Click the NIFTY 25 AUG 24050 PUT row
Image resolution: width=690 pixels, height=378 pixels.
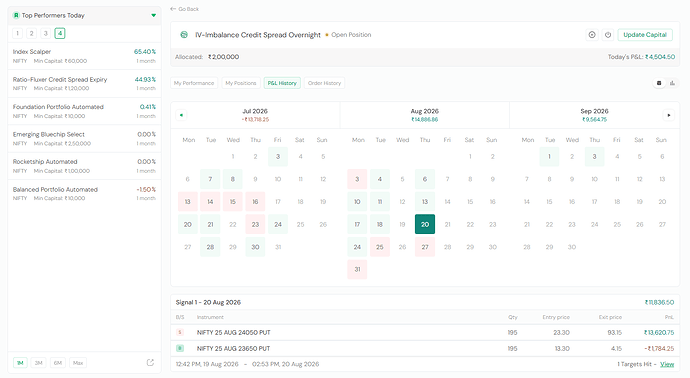pos(425,332)
